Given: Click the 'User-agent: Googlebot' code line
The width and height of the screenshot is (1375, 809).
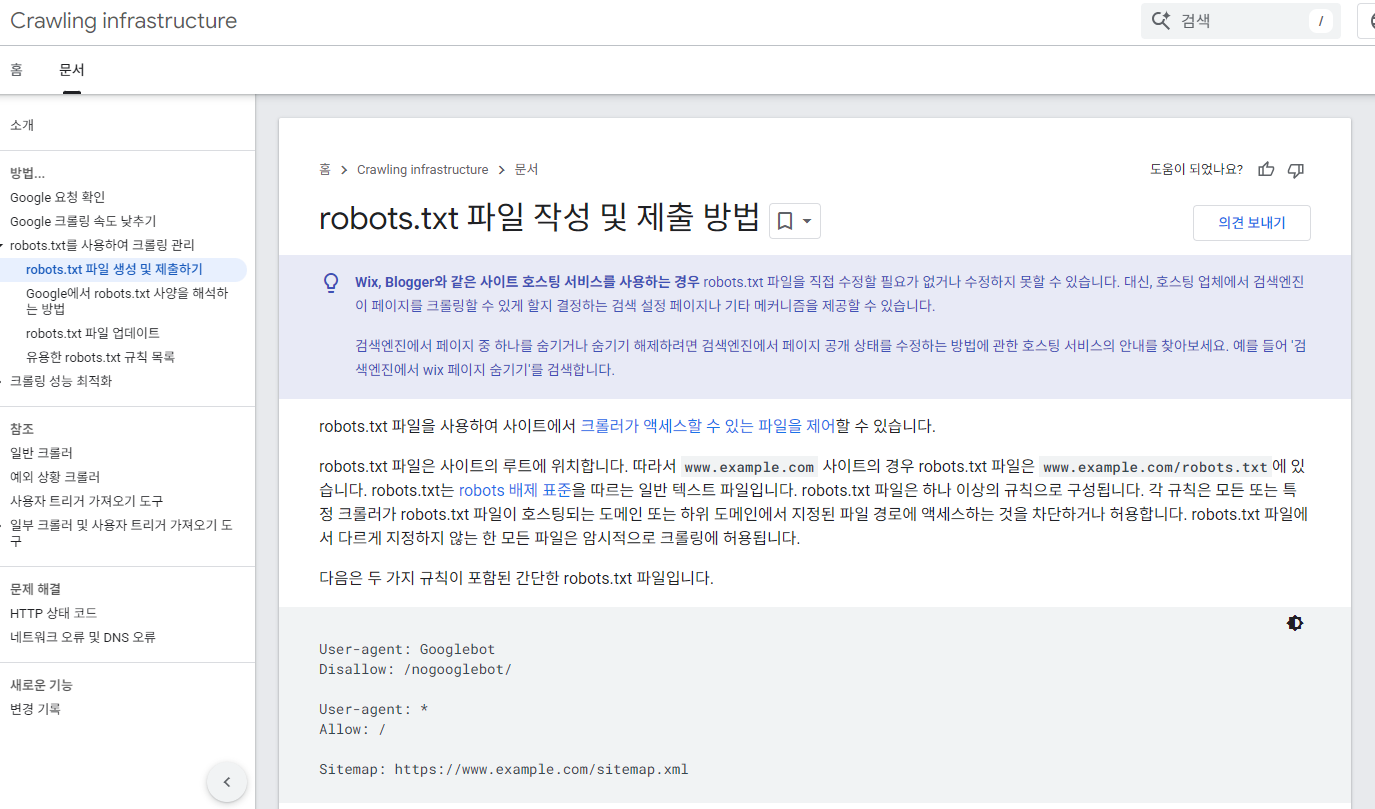Looking at the screenshot, I should coord(407,649).
